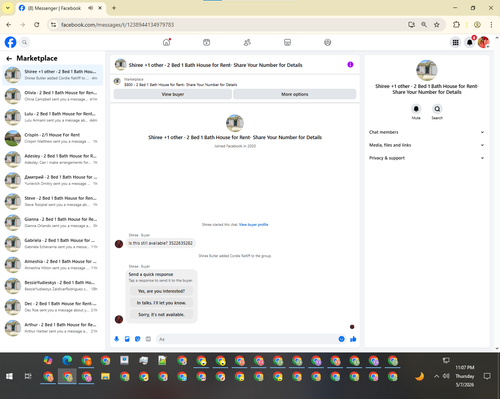Open the Gianna conversation in chat list
Viewport: 500px width, 399px height.
point(53,222)
